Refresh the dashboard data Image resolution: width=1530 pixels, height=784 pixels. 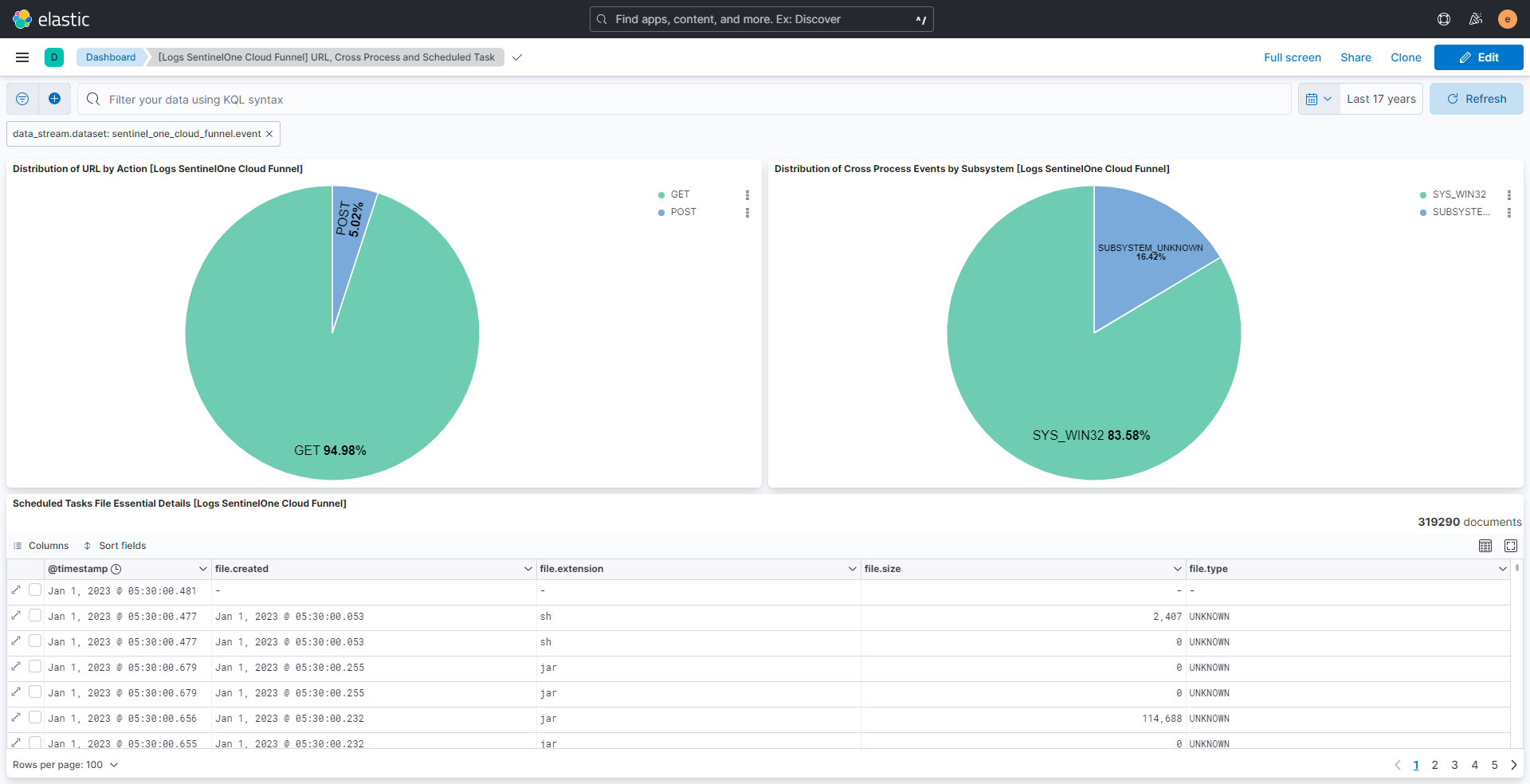[1476, 99]
